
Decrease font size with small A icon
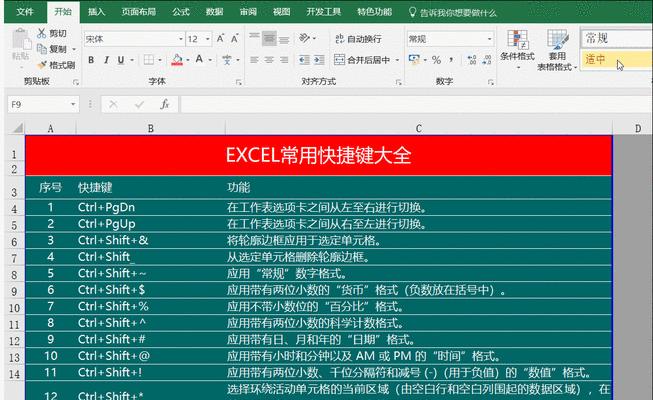coord(234,39)
